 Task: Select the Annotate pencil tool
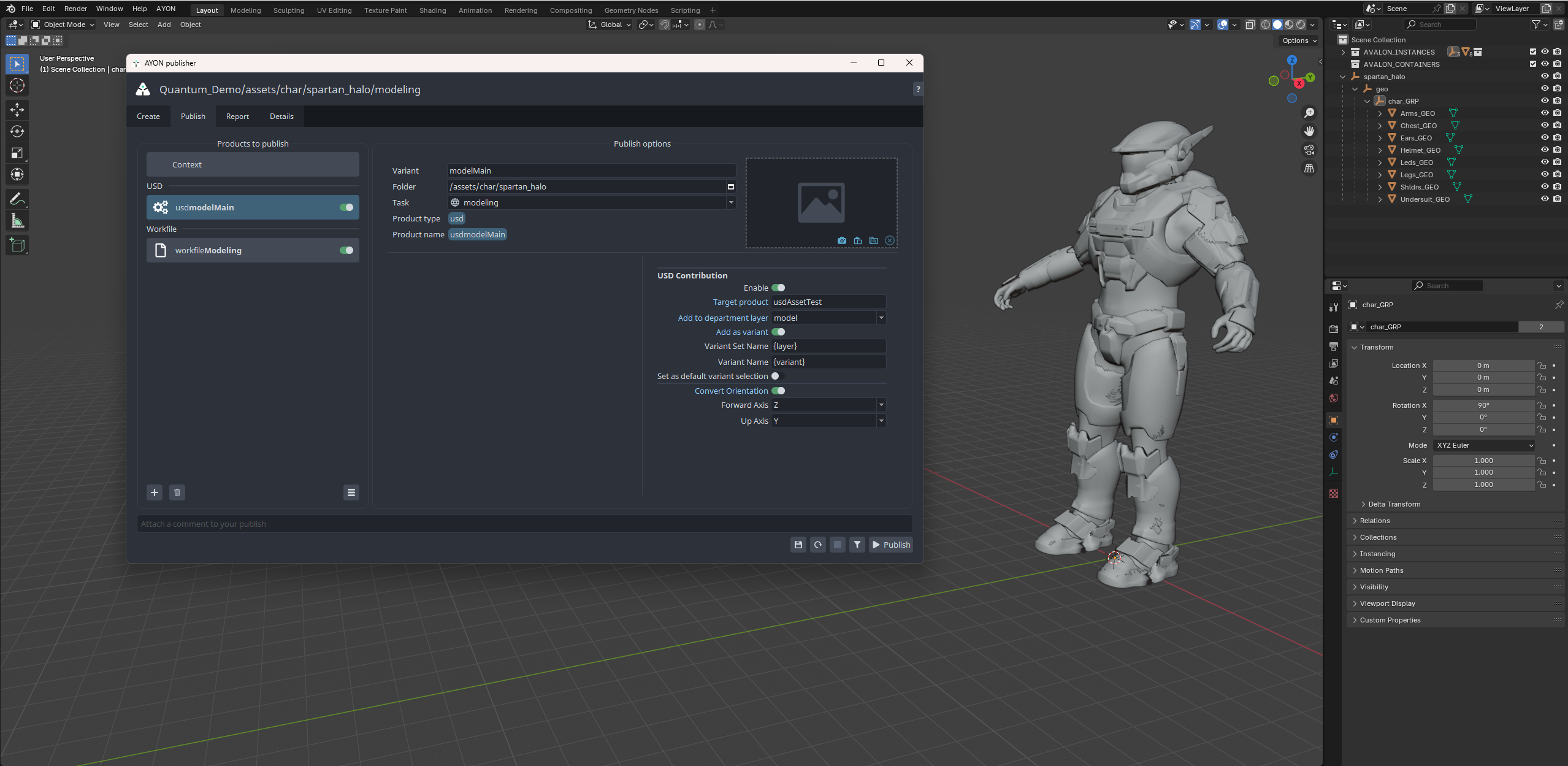[17, 199]
